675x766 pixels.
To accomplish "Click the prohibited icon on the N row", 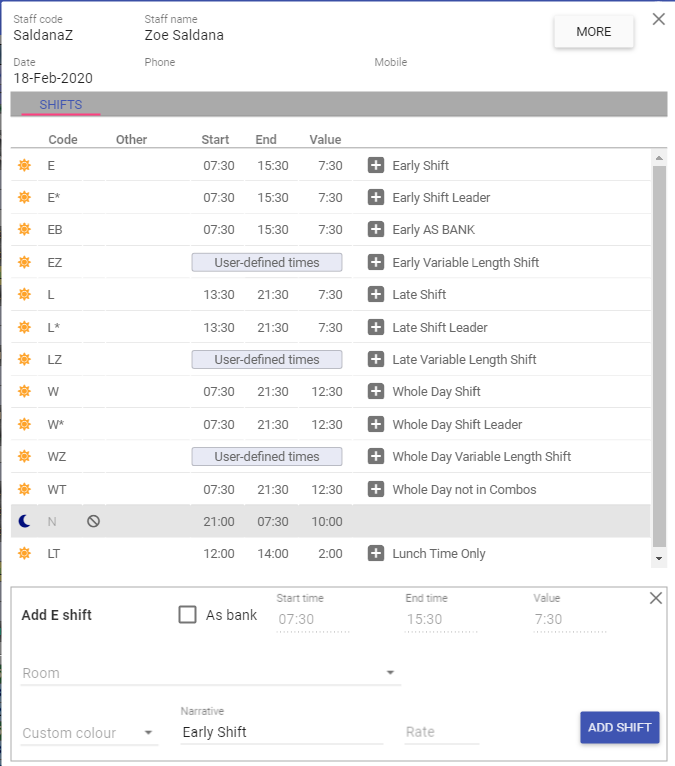I will 93,522.
